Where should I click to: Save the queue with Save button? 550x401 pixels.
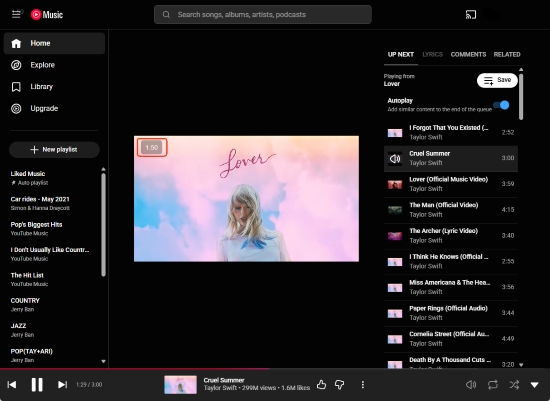[497, 80]
